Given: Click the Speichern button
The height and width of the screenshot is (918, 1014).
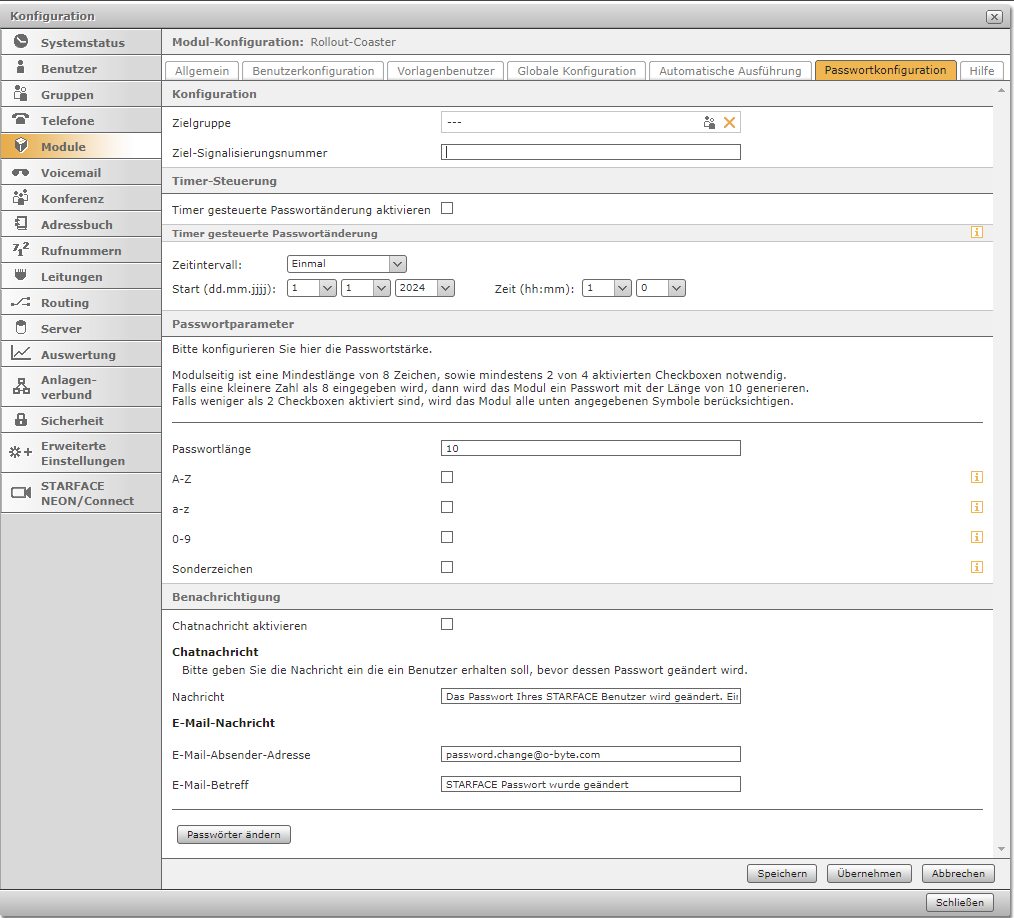Looking at the screenshot, I should [781, 873].
